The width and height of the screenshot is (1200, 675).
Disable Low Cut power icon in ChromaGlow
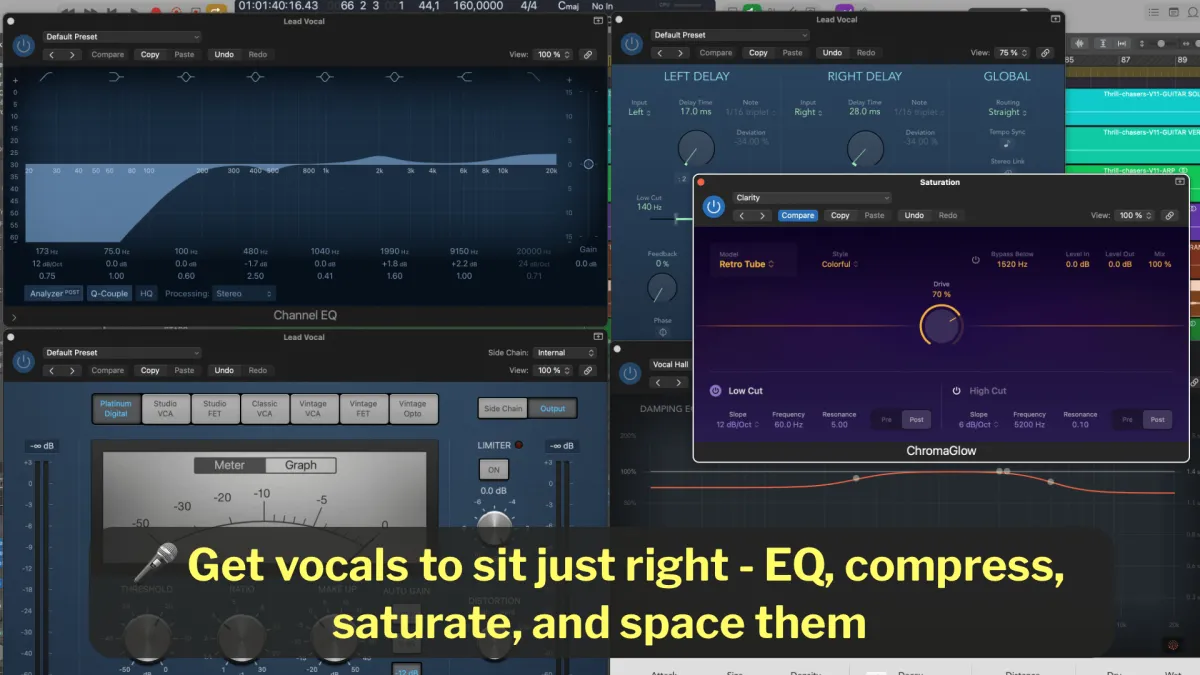(x=716, y=391)
